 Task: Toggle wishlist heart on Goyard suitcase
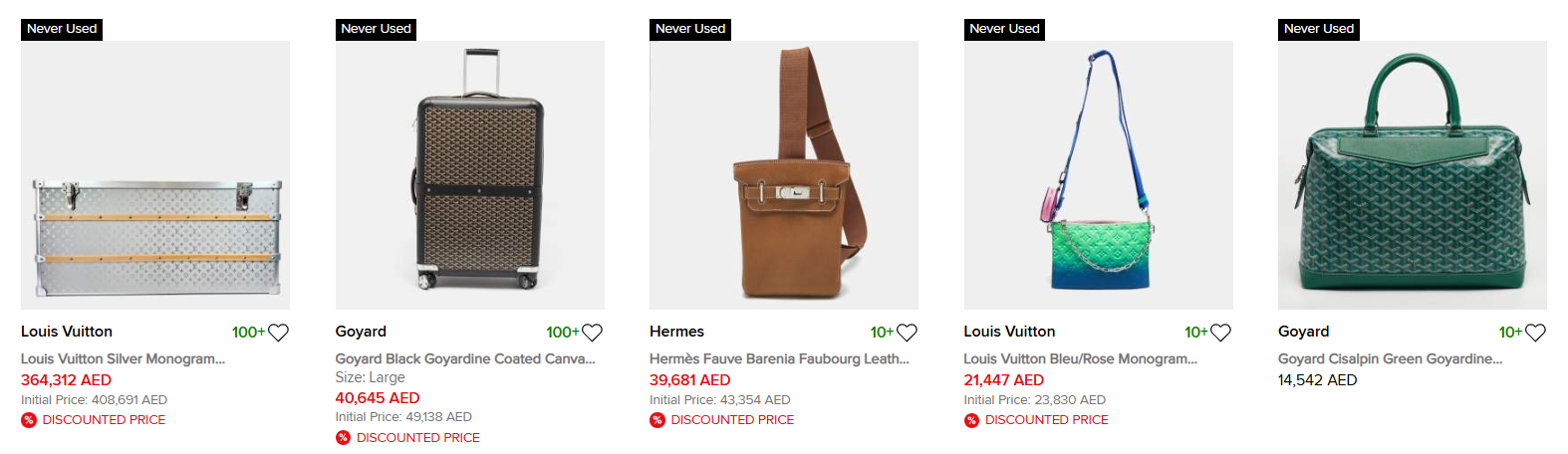point(592,333)
